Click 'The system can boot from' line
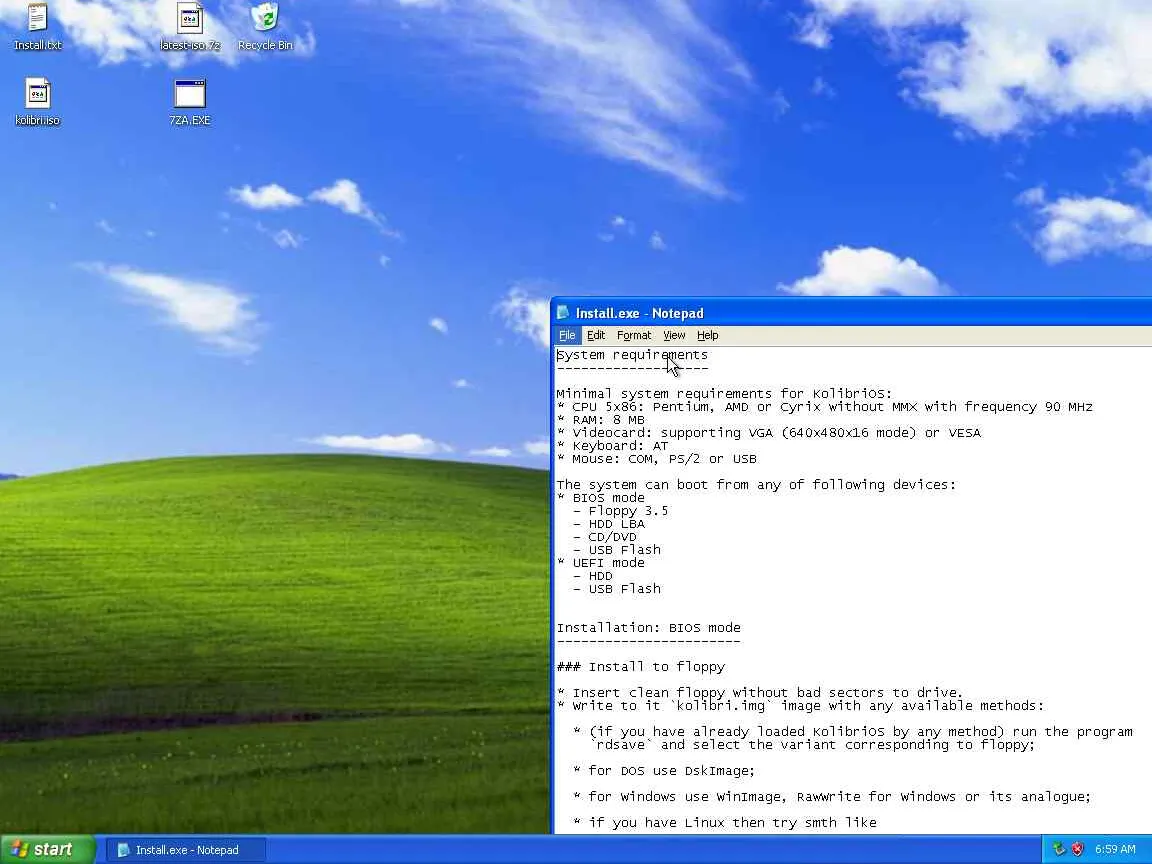 (x=756, y=485)
